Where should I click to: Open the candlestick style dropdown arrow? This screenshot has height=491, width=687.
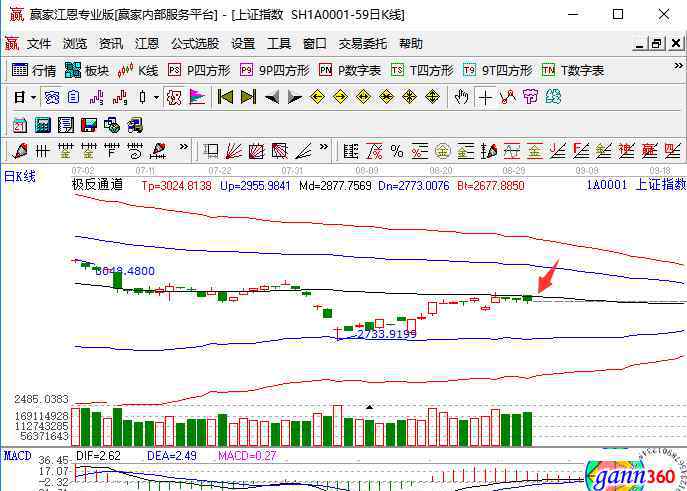coord(156,97)
